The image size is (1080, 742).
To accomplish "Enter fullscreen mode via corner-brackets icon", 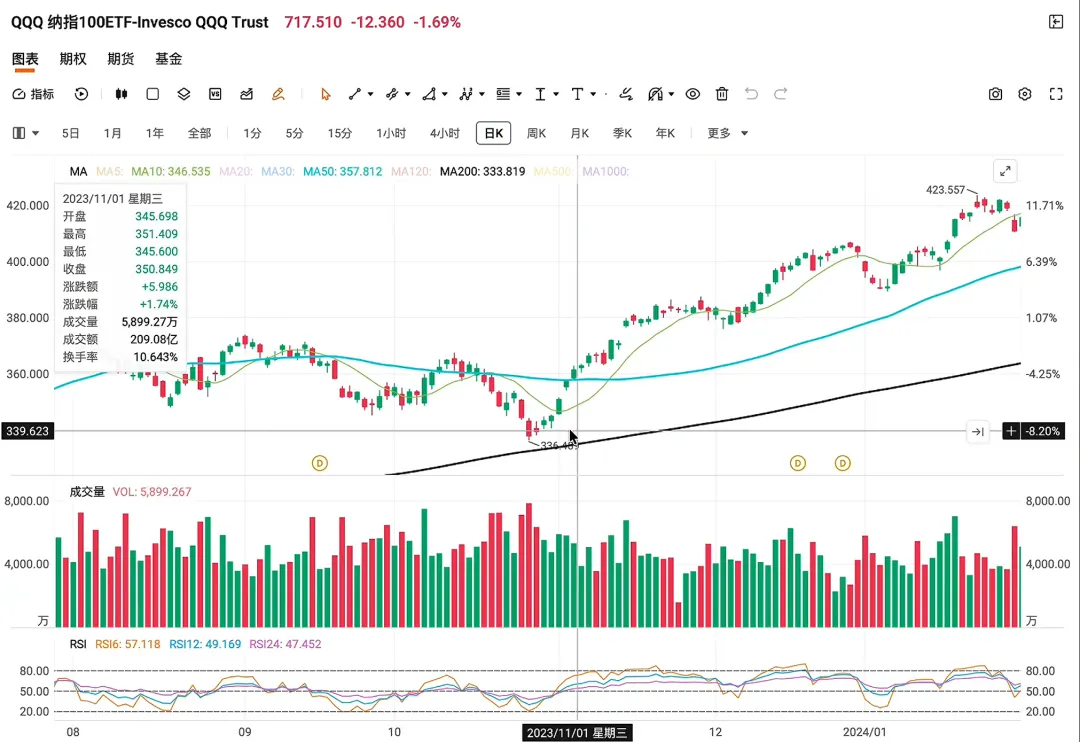I will [x=1056, y=94].
